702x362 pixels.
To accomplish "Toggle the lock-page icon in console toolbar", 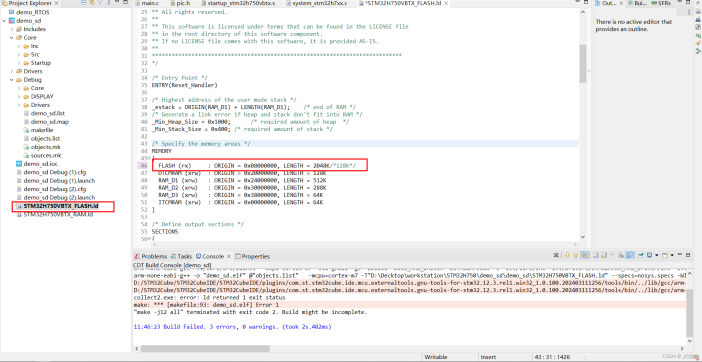I will [x=604, y=256].
